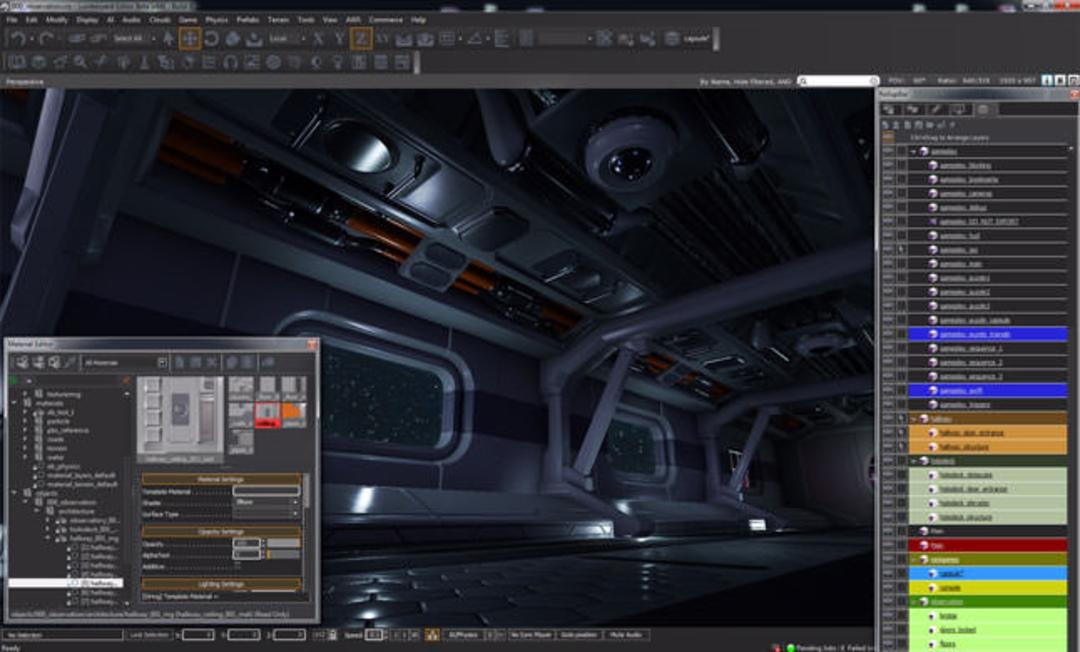The image size is (1080, 652).
Task: Click the search magnifier icon above the viewport
Action: (x=803, y=81)
